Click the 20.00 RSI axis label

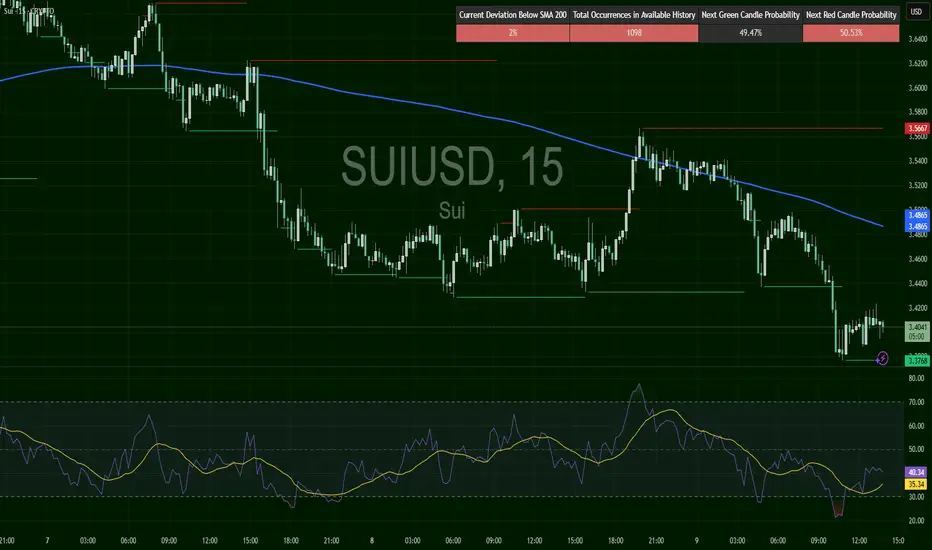916,520
